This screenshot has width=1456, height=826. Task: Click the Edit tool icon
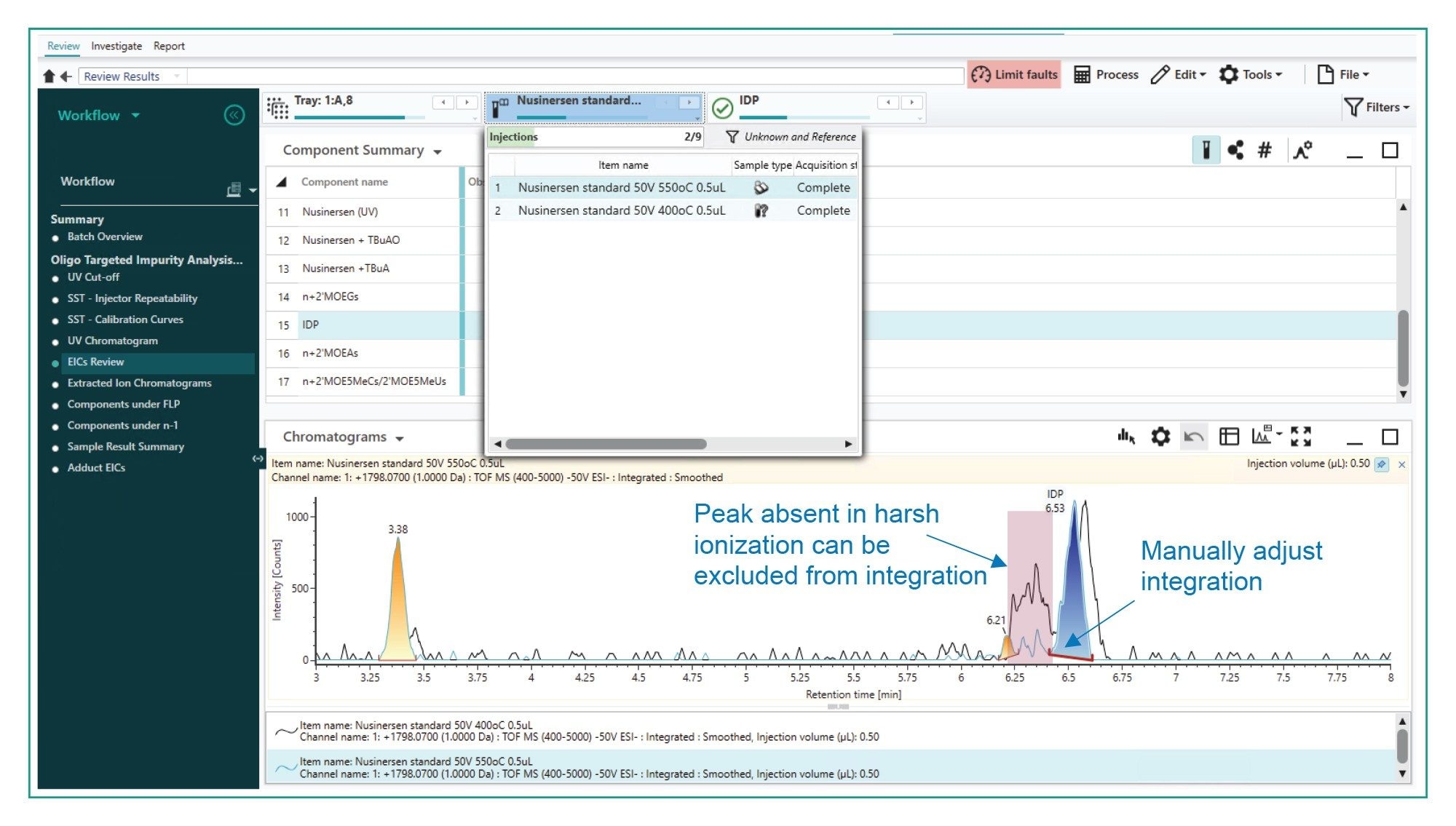[x=1165, y=75]
